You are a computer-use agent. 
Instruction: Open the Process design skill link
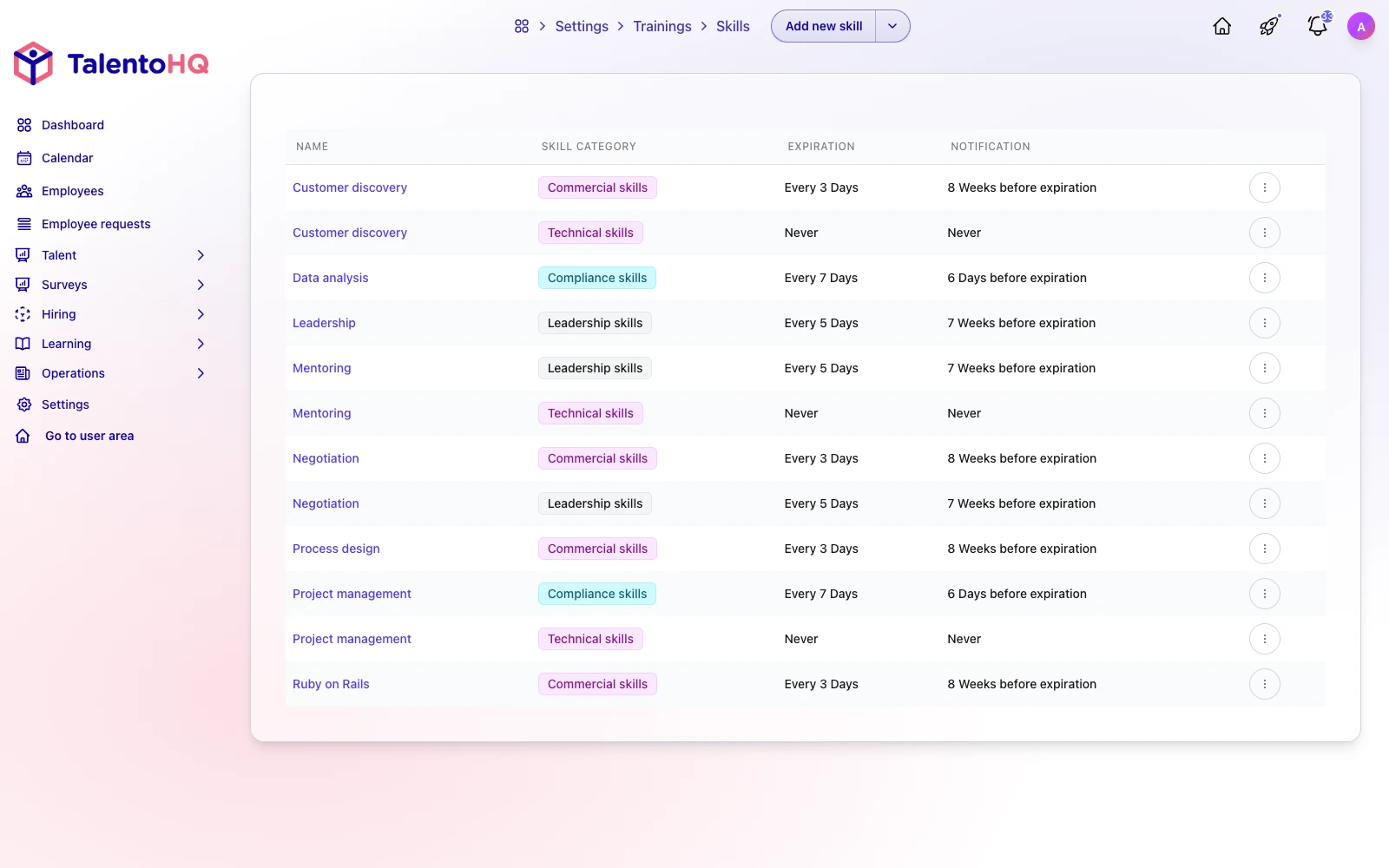pyautogui.click(x=336, y=549)
